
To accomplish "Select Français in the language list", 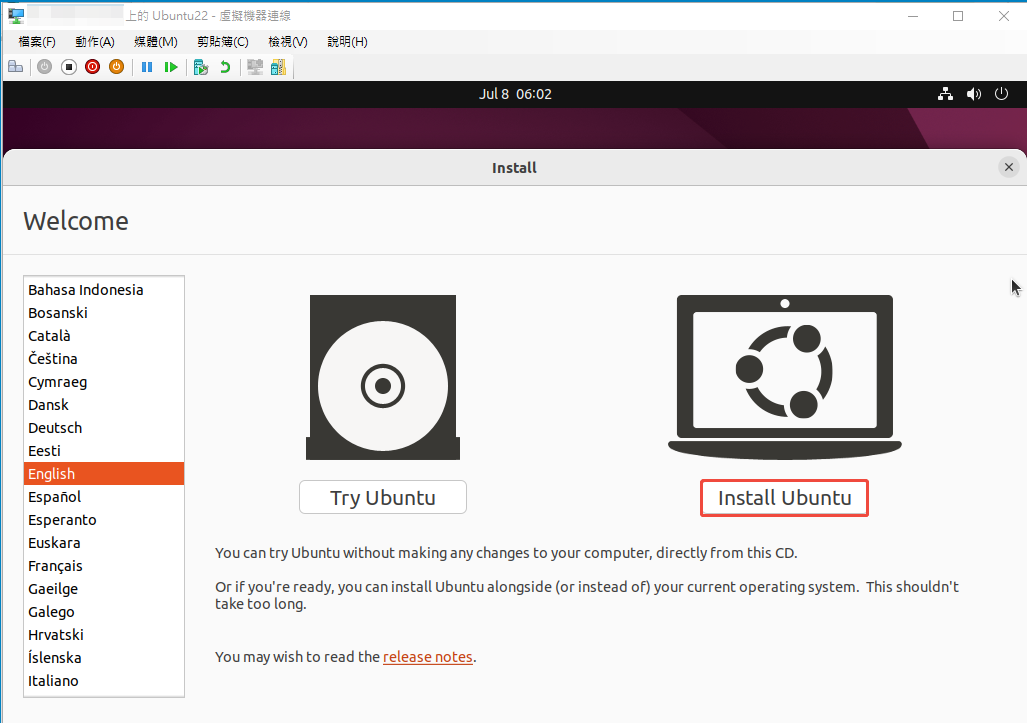I will tap(104, 566).
